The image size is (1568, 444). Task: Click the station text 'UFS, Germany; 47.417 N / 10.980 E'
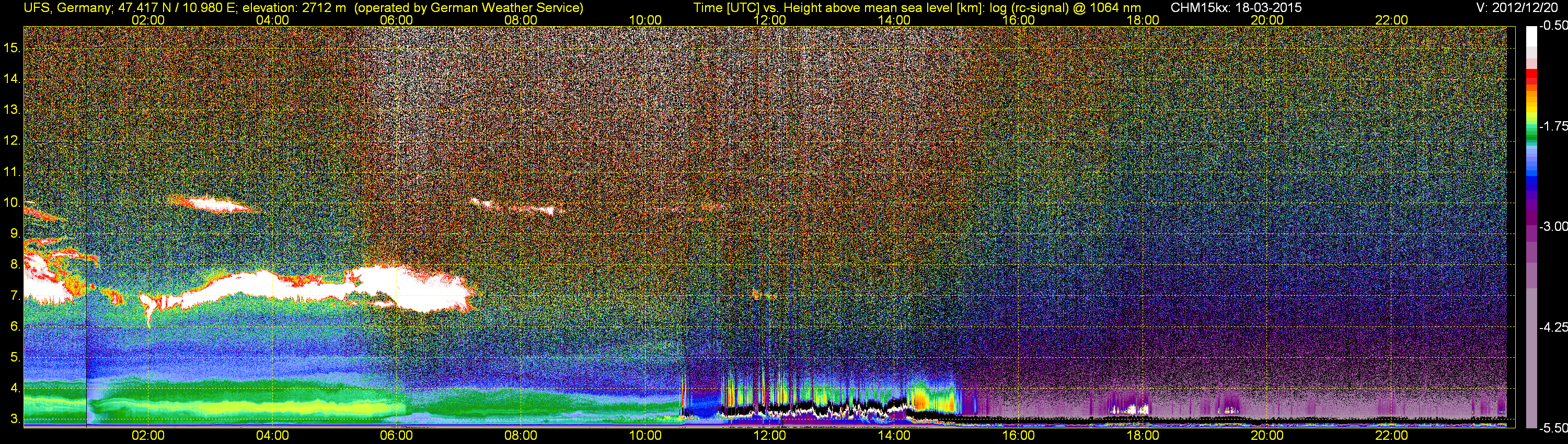[130, 8]
